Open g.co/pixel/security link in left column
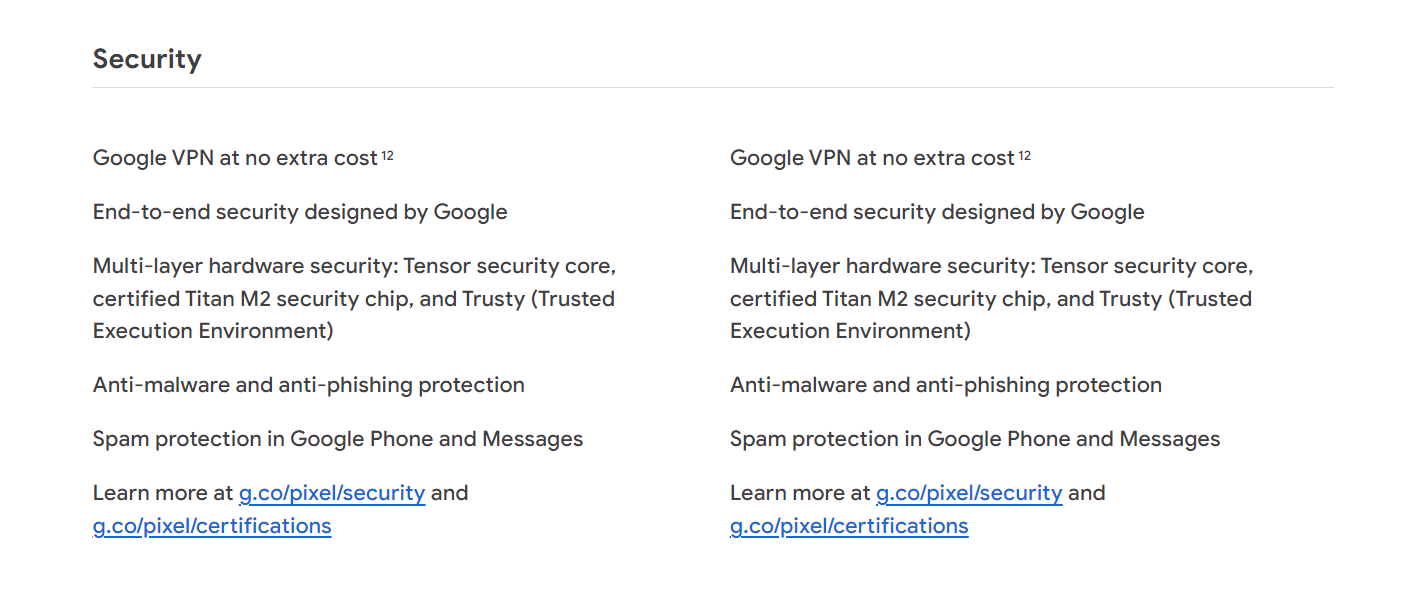This screenshot has height=594, width=1418. pyautogui.click(x=332, y=493)
